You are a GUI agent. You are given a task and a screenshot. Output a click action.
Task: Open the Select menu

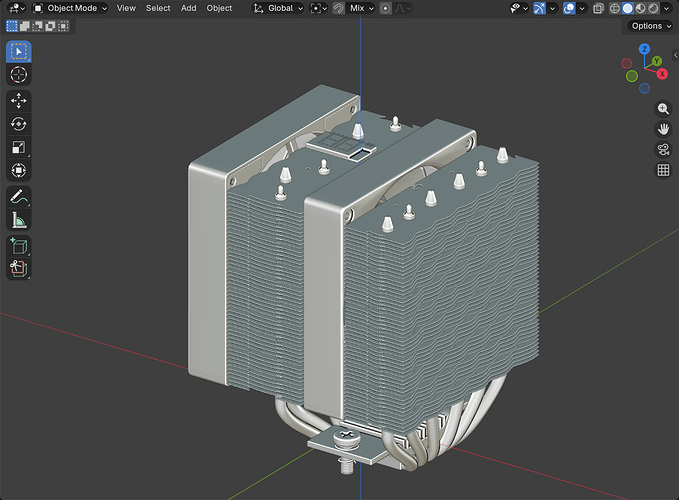click(x=158, y=8)
